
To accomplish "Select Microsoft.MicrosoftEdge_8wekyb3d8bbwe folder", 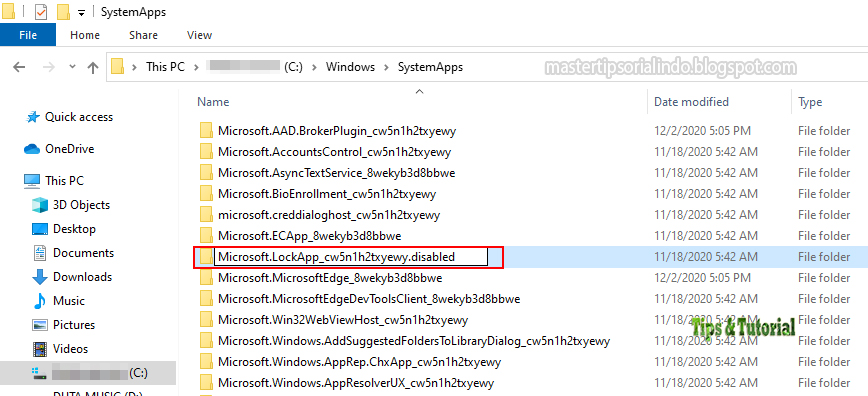I will point(330,278).
